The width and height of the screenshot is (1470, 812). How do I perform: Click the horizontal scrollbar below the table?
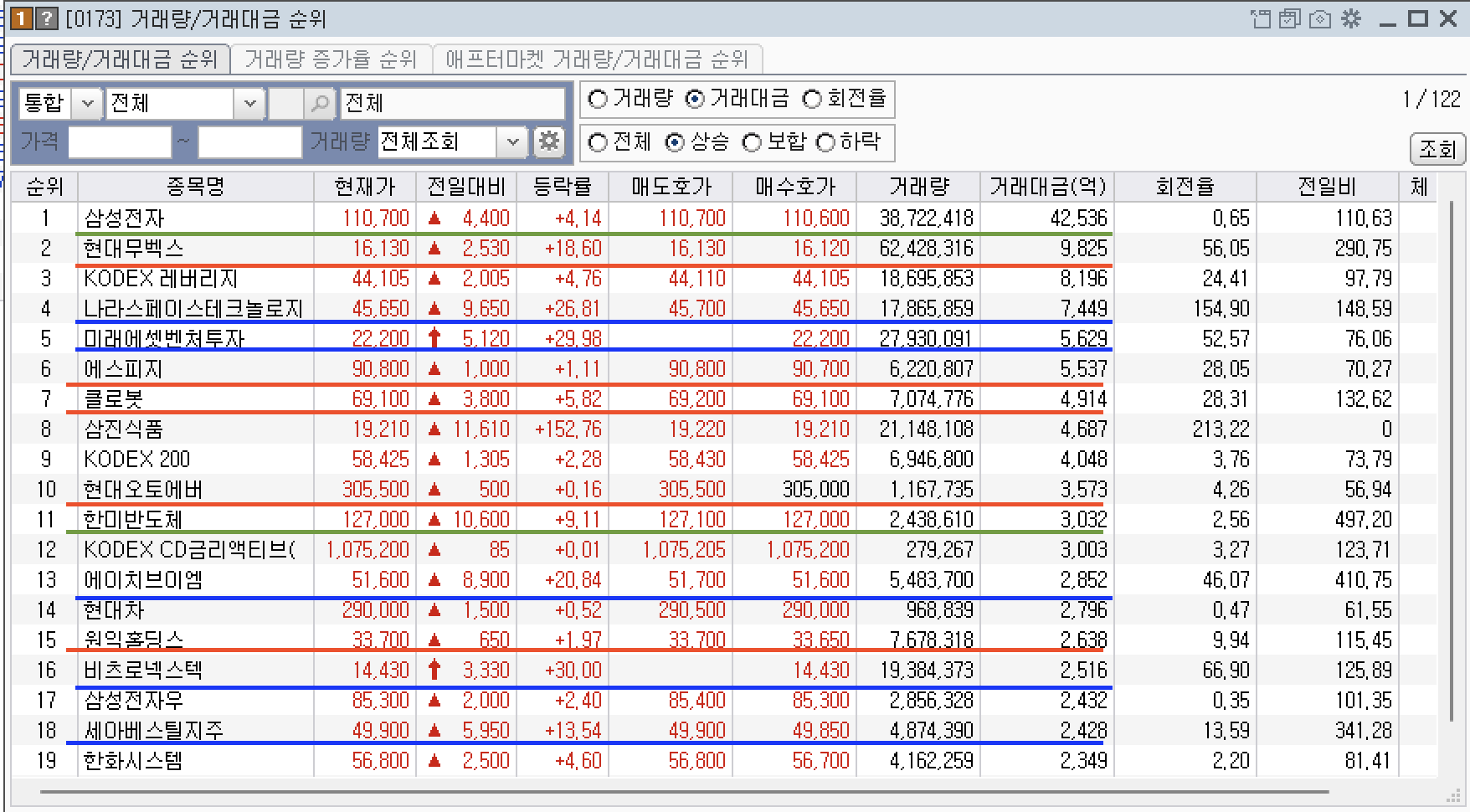(684, 791)
